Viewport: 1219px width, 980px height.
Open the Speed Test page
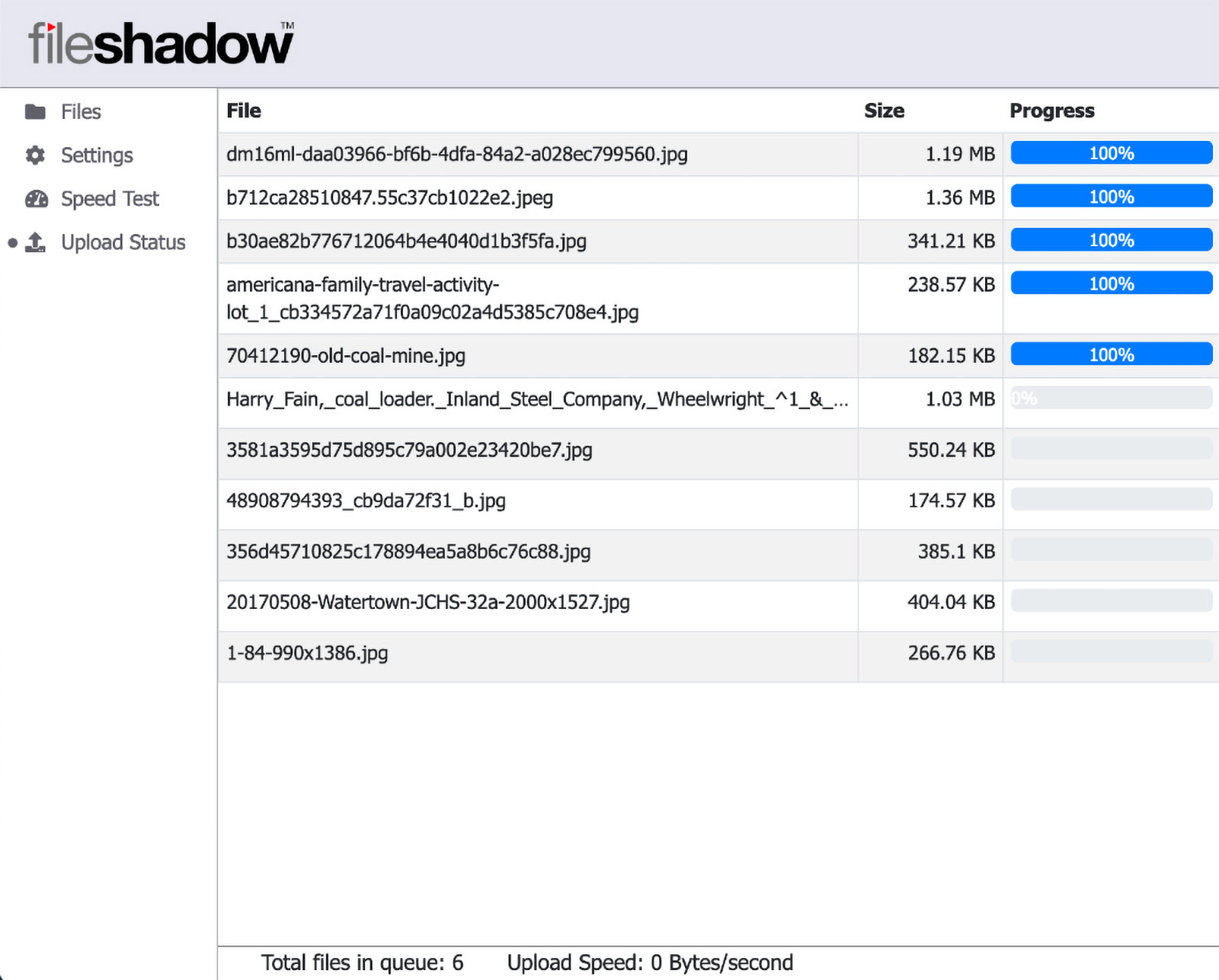(x=110, y=199)
